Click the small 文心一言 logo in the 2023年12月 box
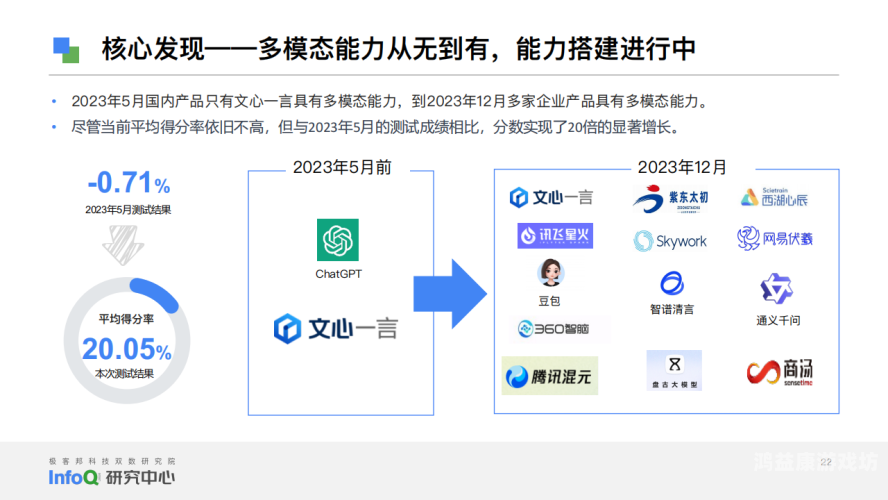888x500 pixels. (551, 198)
